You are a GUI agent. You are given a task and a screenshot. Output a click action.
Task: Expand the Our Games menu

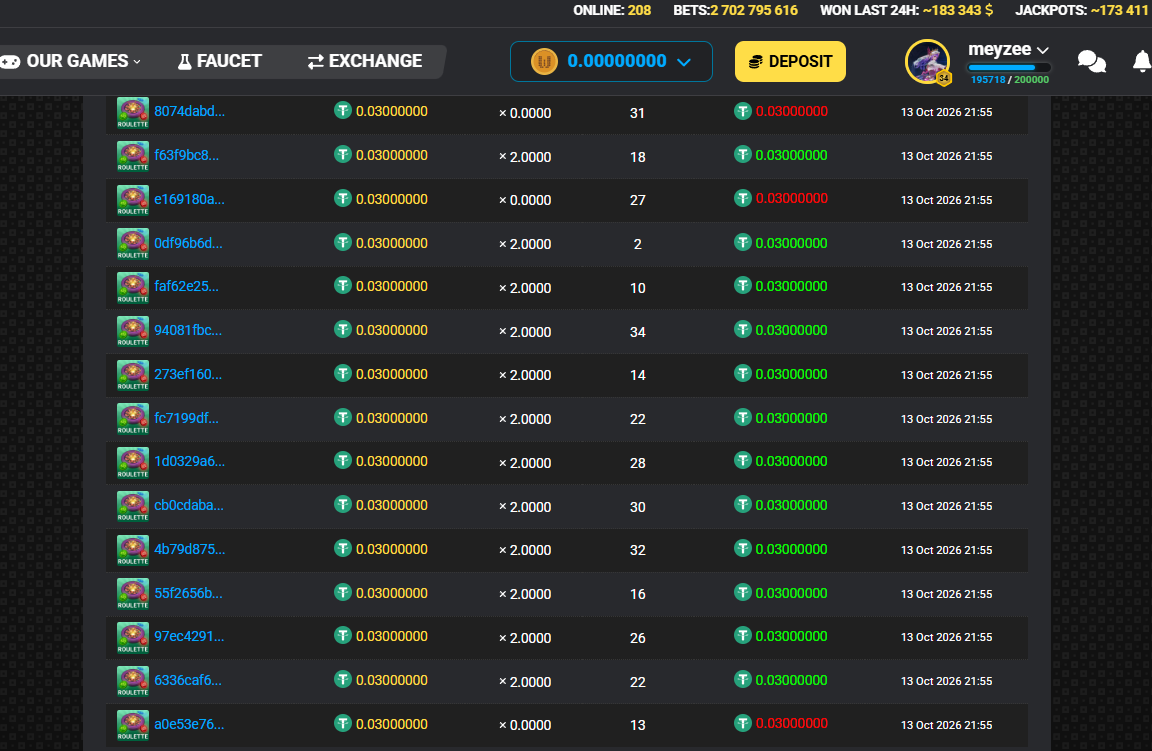pyautogui.click(x=71, y=61)
